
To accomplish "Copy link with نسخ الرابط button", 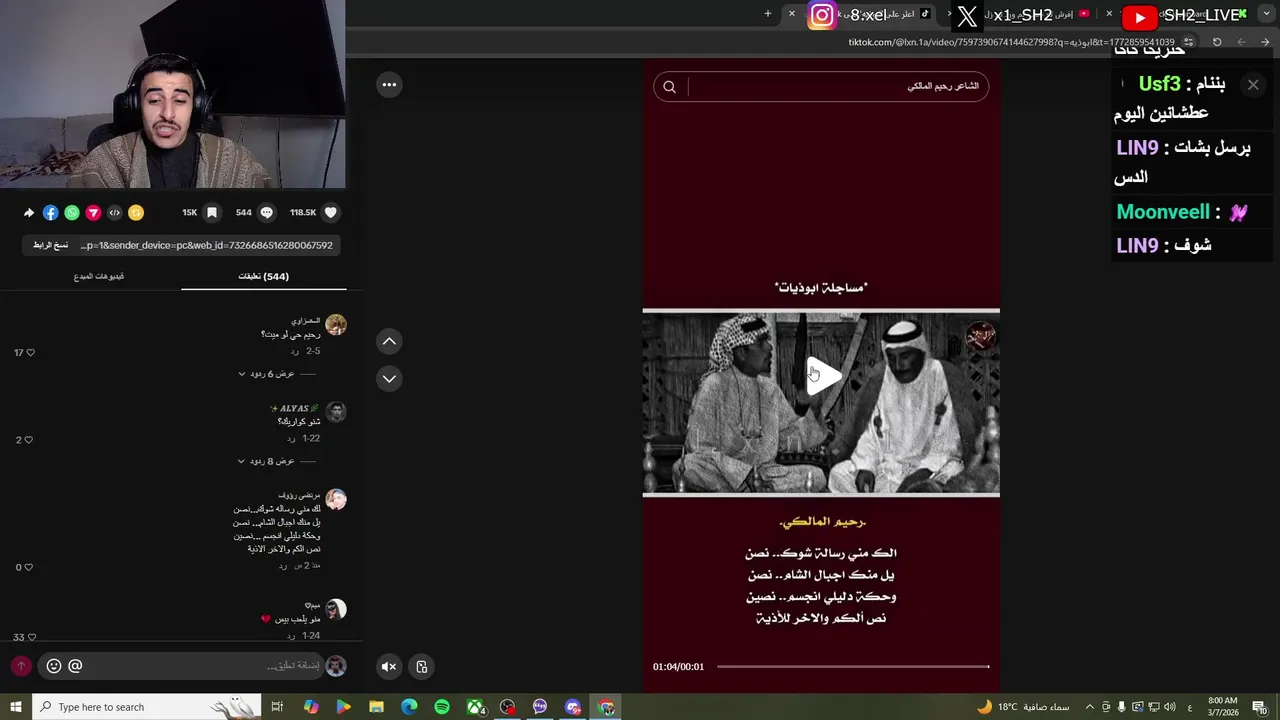I will pyautogui.click(x=51, y=245).
